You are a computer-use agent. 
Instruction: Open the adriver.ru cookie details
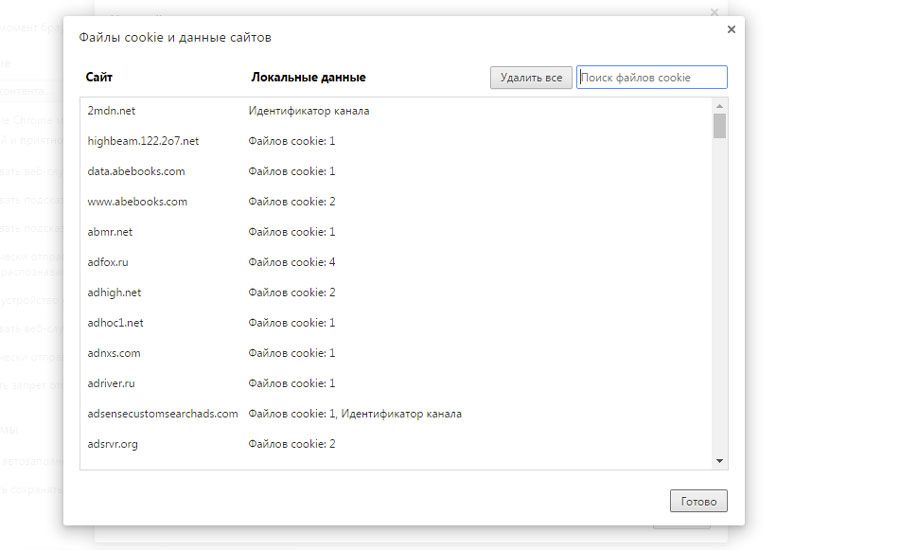click(x=112, y=383)
